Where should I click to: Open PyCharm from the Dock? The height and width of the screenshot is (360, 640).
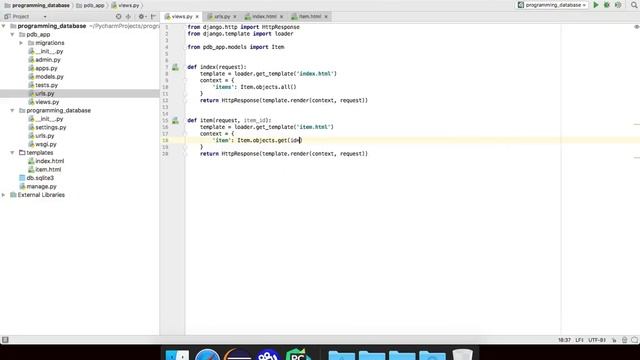coord(298,354)
